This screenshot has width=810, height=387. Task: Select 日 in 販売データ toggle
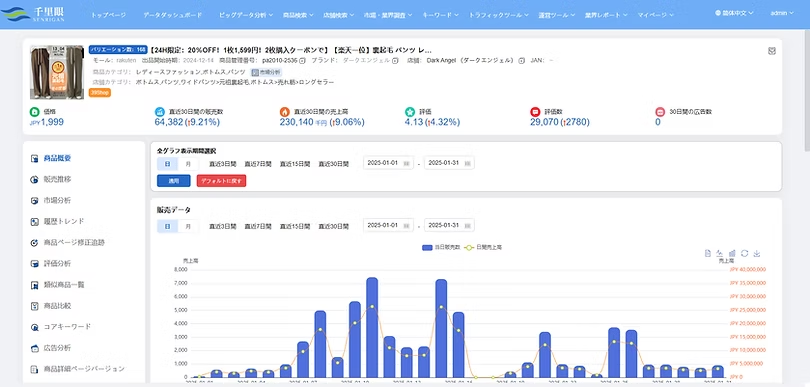click(x=167, y=226)
